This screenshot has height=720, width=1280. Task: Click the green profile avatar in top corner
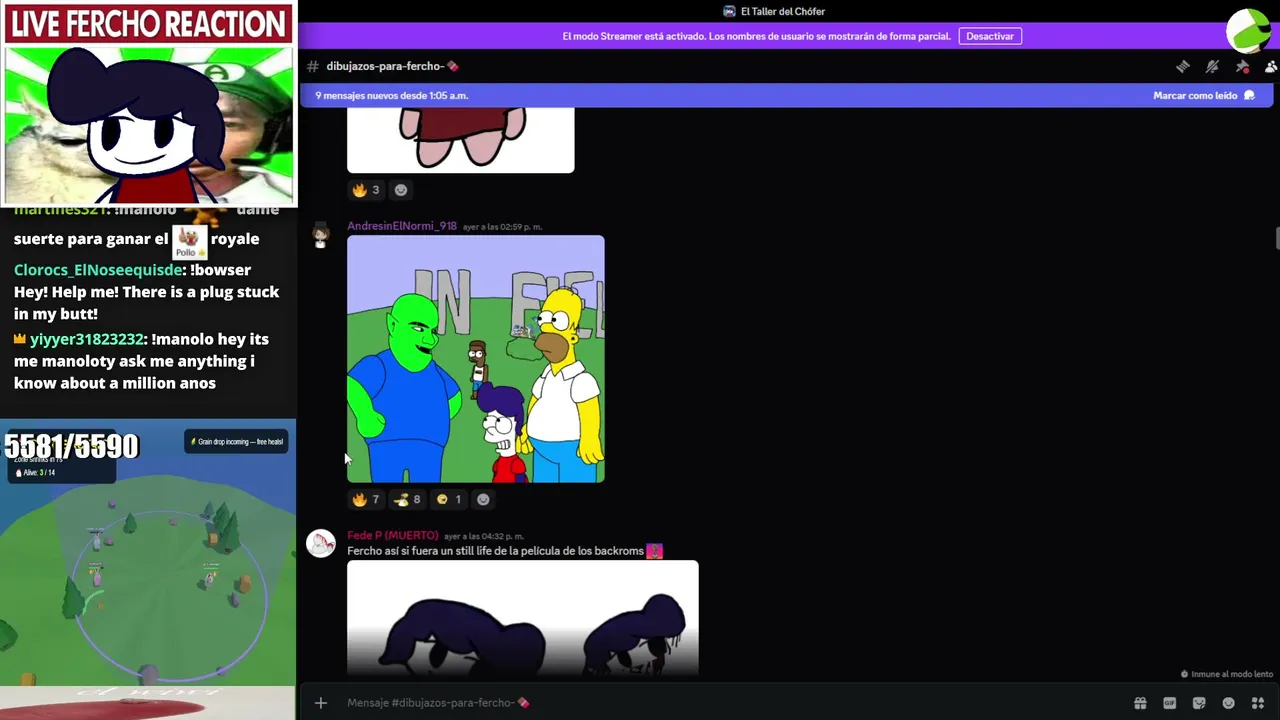tap(1250, 30)
